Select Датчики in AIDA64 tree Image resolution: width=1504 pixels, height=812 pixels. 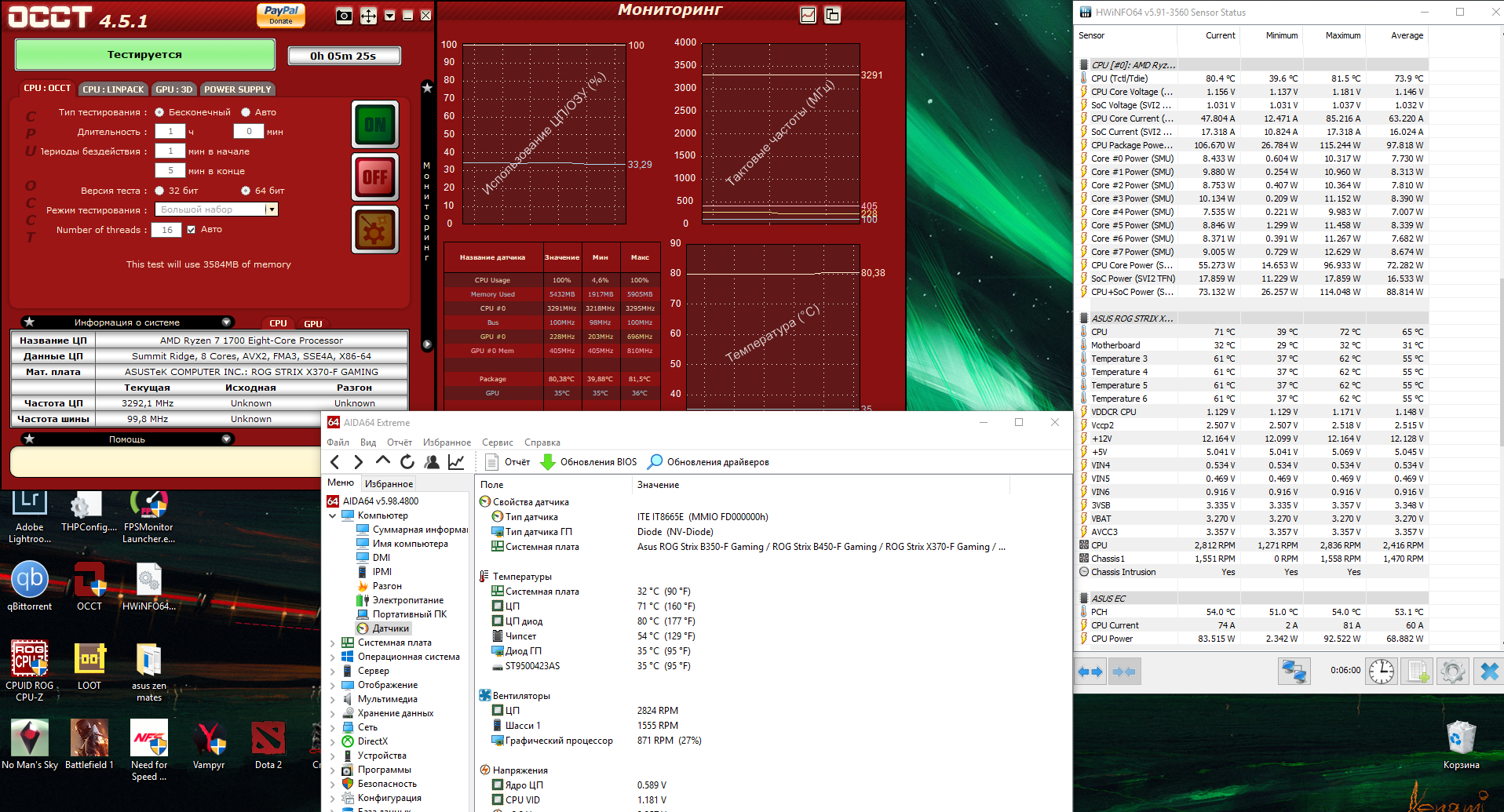point(383,628)
